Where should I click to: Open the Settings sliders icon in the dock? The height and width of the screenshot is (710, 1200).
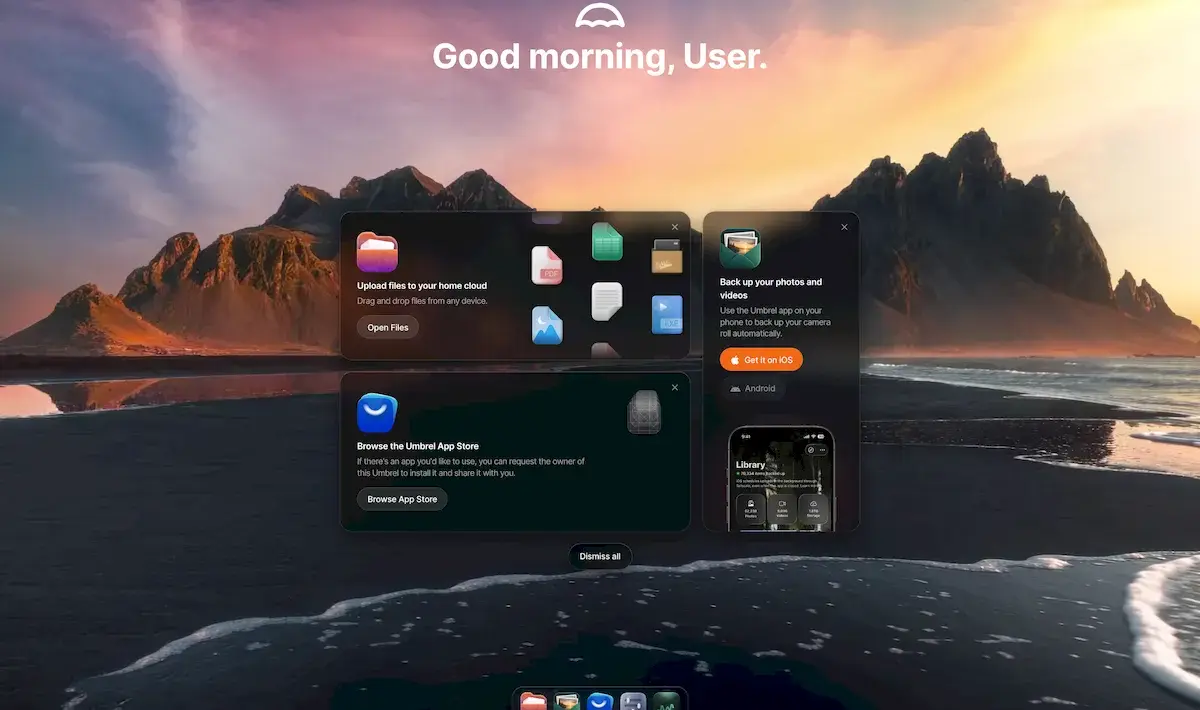633,702
